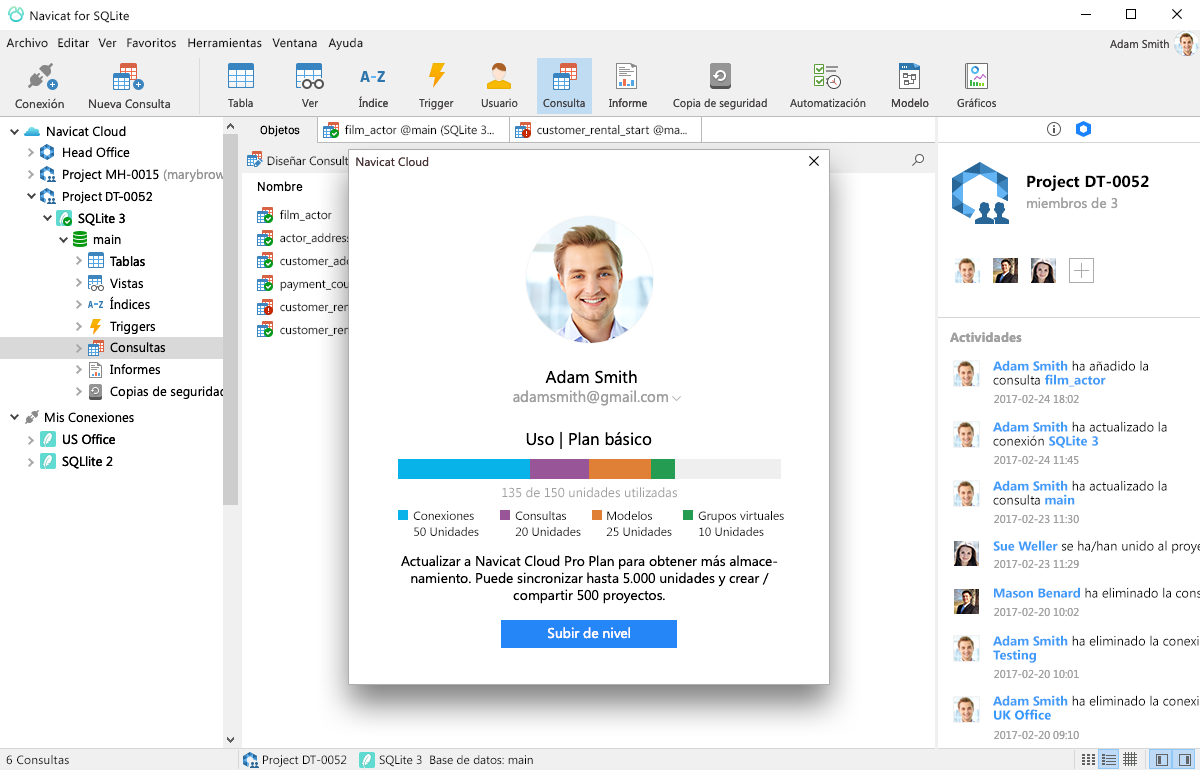Click the usage progress bar
Image resolution: width=1200 pixels, height=770 pixels.
click(x=588, y=469)
